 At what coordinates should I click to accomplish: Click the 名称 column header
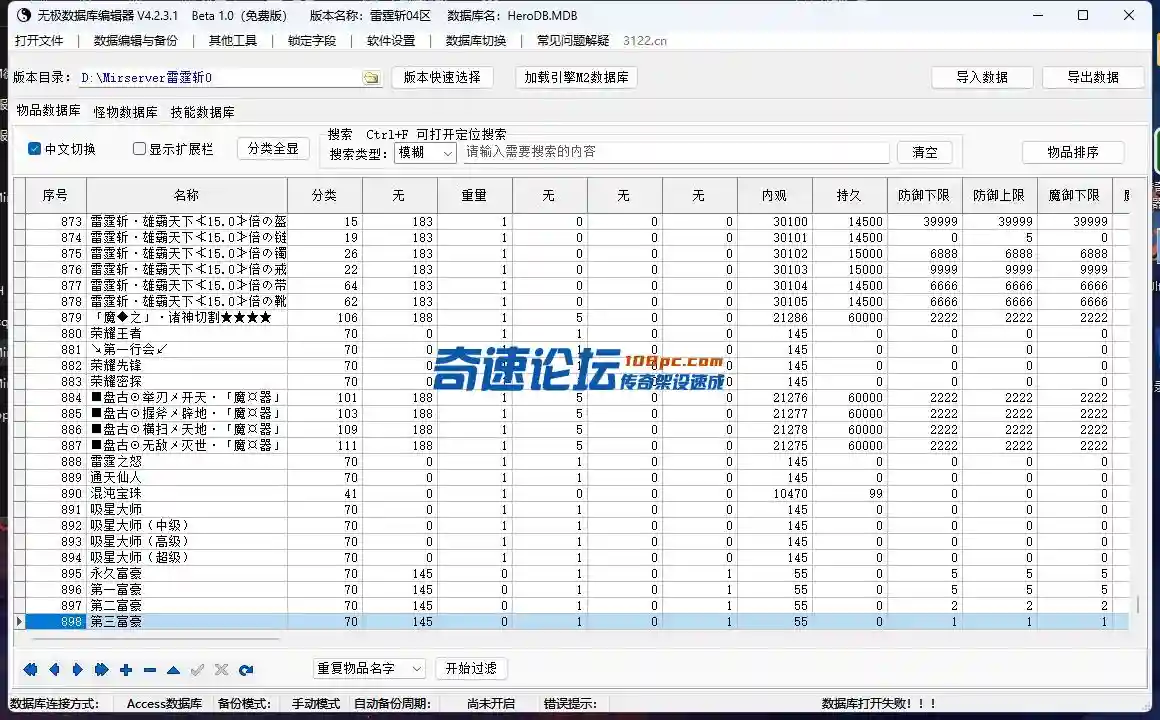(x=186, y=195)
